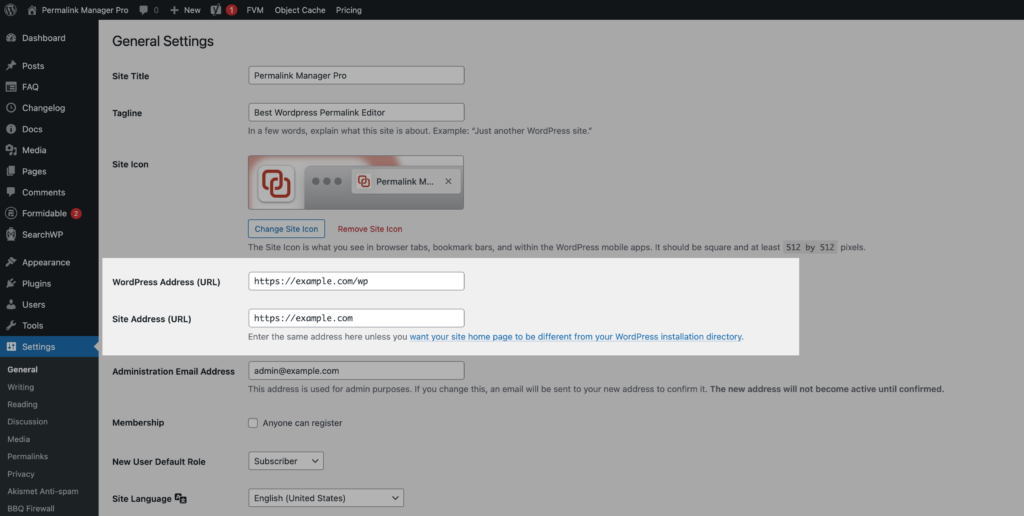Screen dimensions: 1024x516
Task: Open the Permalinks settings submenu item
Action: [27, 457]
